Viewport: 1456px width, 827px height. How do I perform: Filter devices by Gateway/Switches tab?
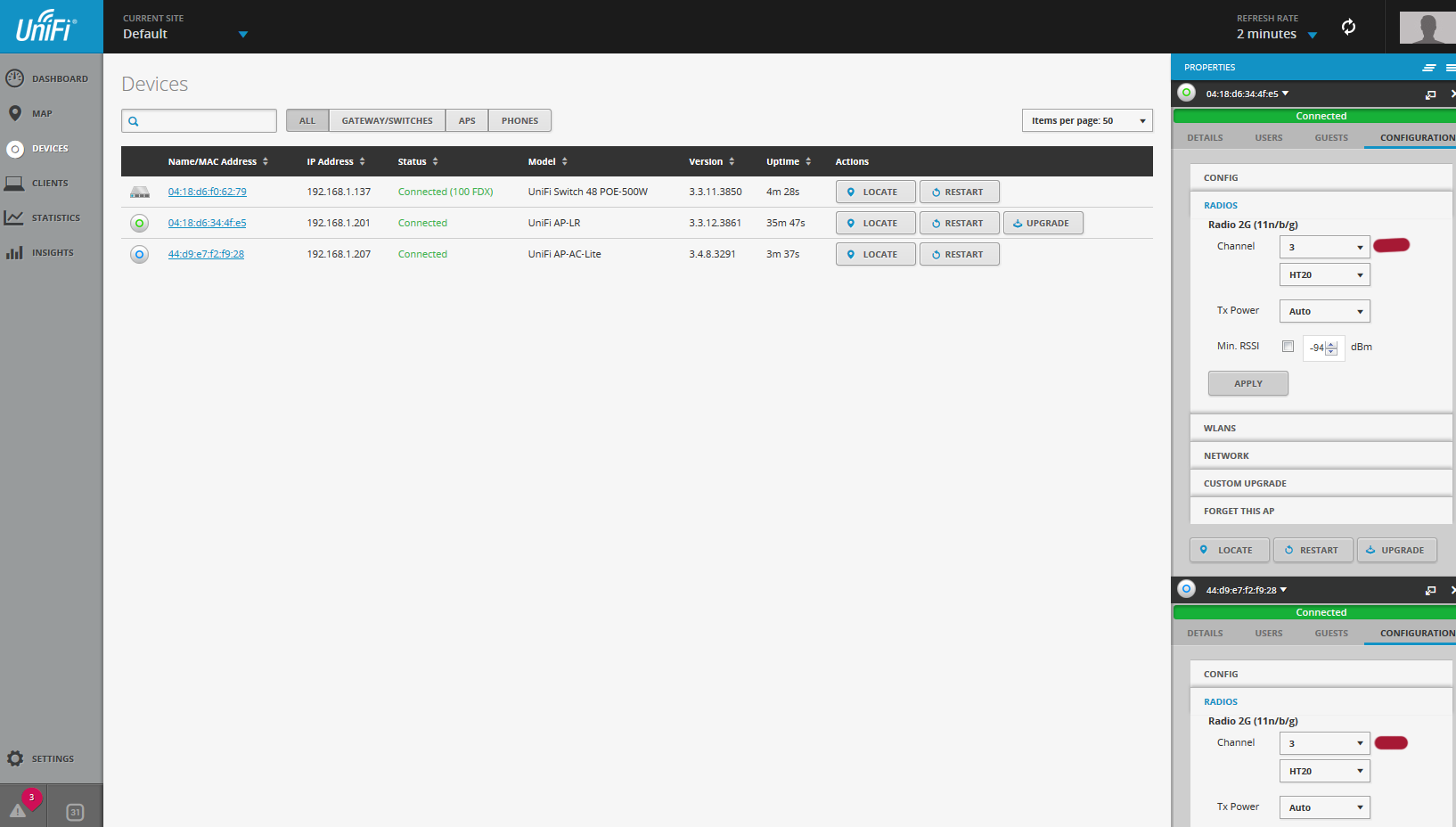tap(387, 120)
